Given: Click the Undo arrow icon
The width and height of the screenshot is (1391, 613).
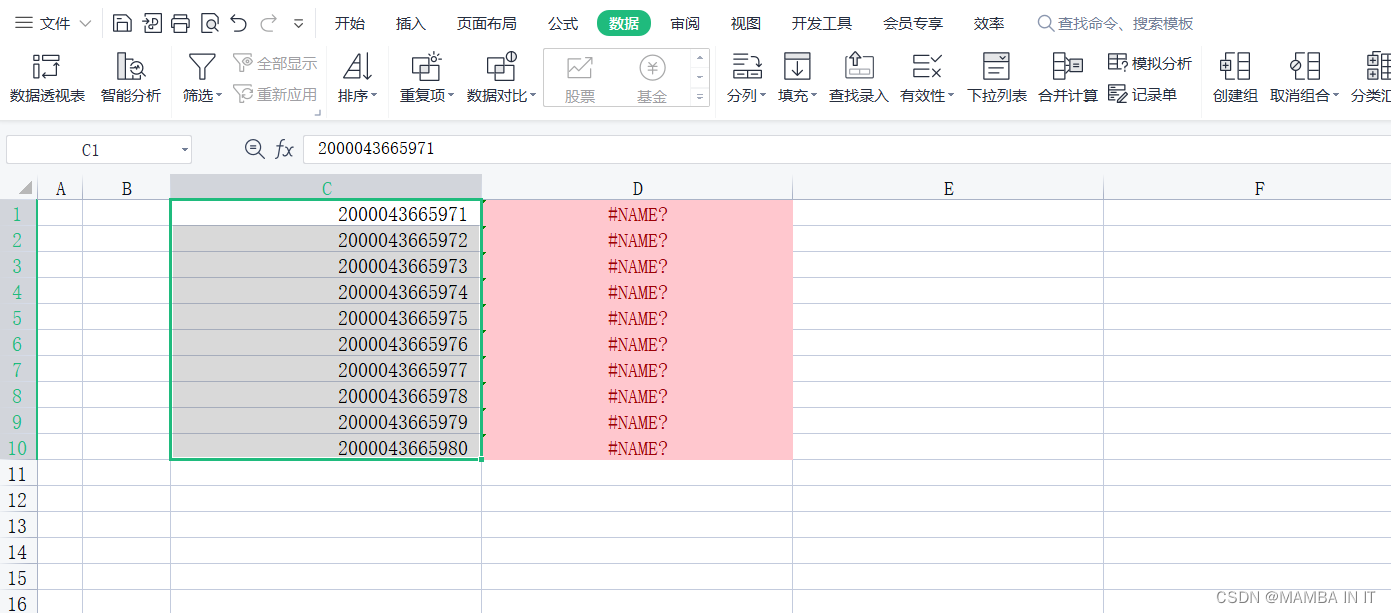Looking at the screenshot, I should coord(238,23).
